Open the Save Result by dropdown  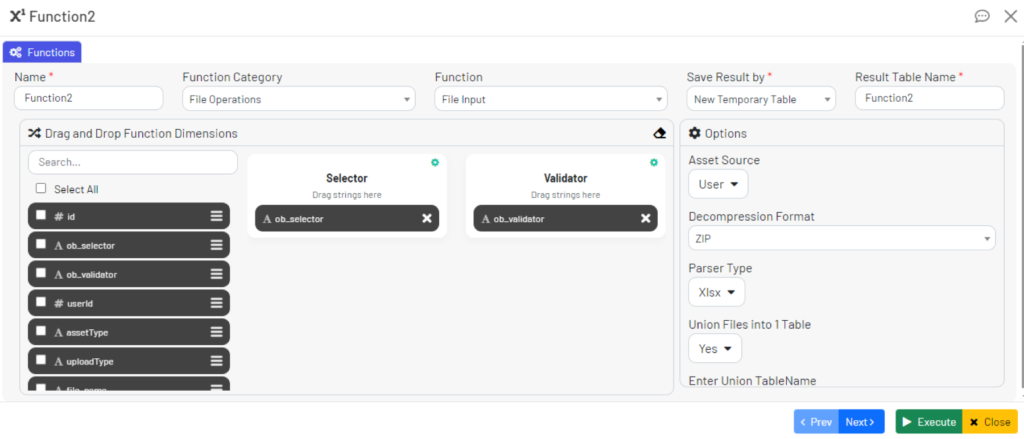pyautogui.click(x=761, y=99)
